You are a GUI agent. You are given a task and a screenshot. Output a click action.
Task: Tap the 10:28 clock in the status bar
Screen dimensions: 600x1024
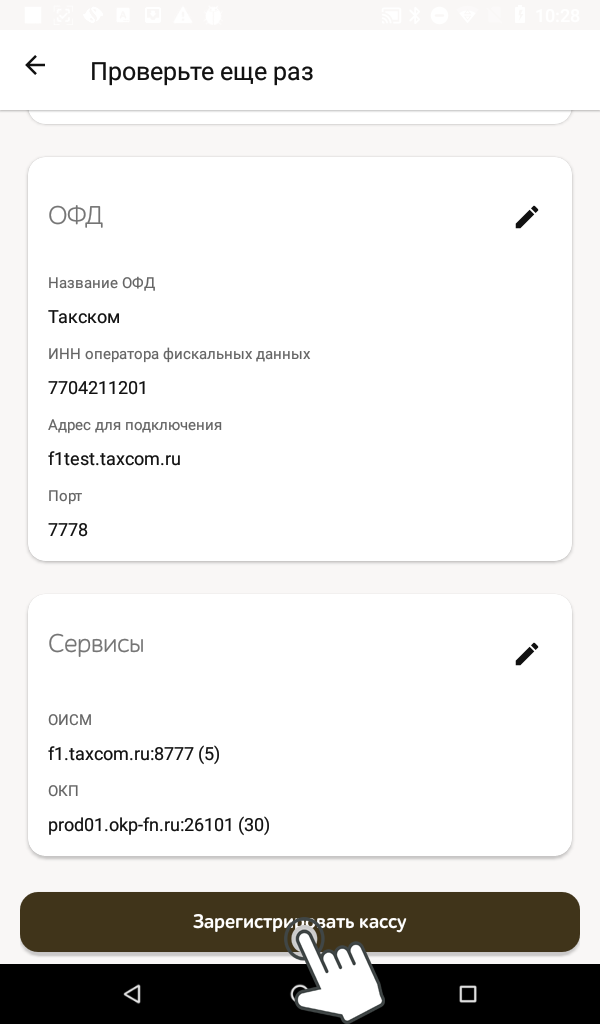(557, 15)
